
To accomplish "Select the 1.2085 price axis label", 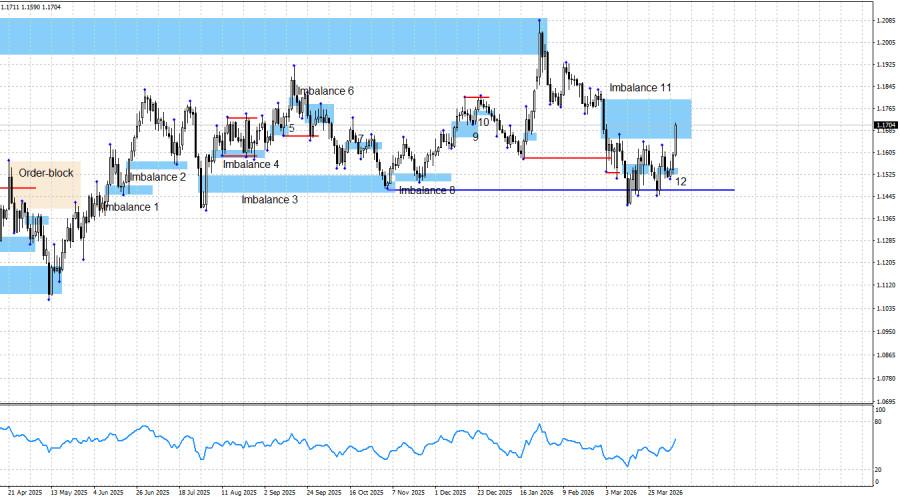I will tap(886, 21).
